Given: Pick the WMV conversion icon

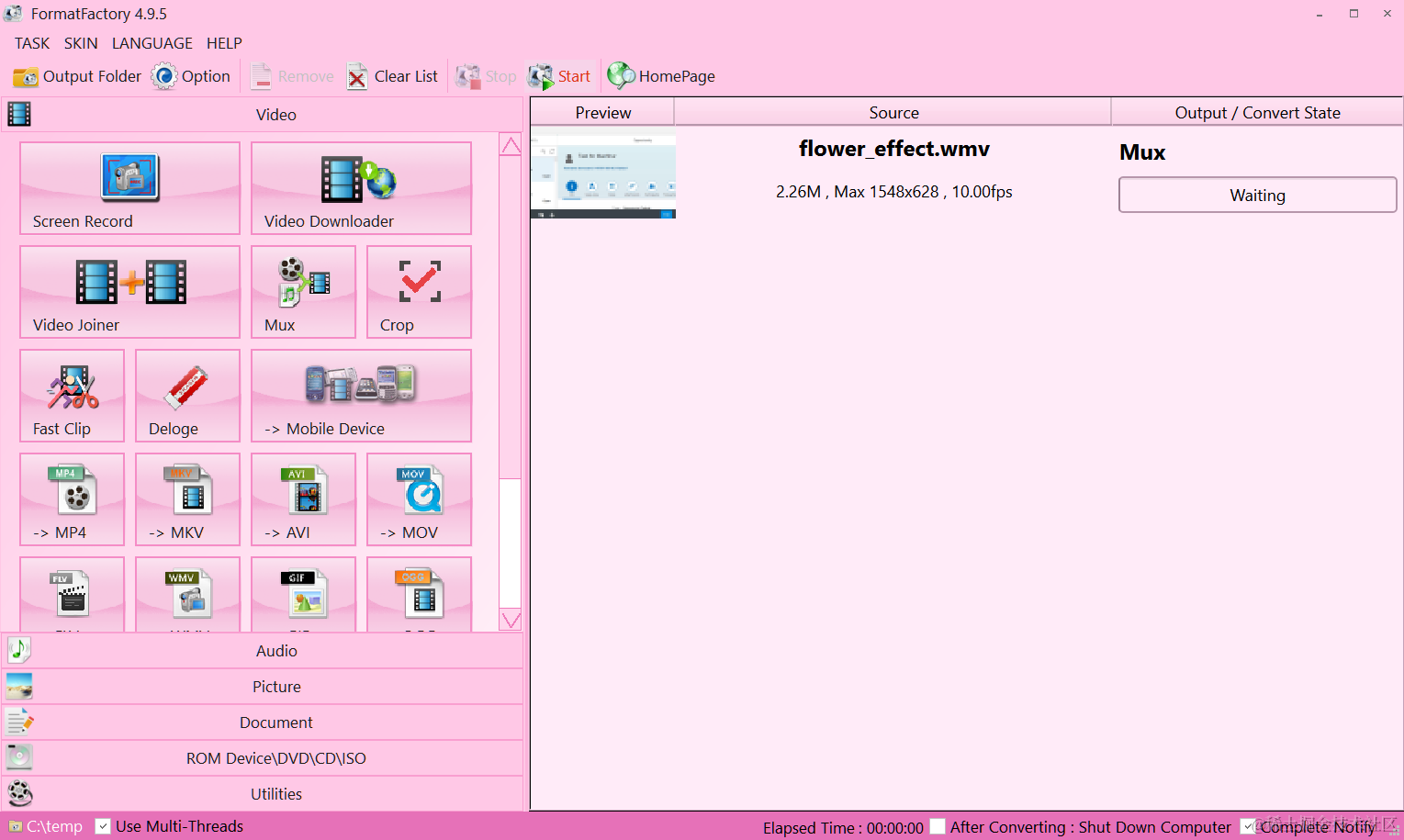Looking at the screenshot, I should [187, 594].
